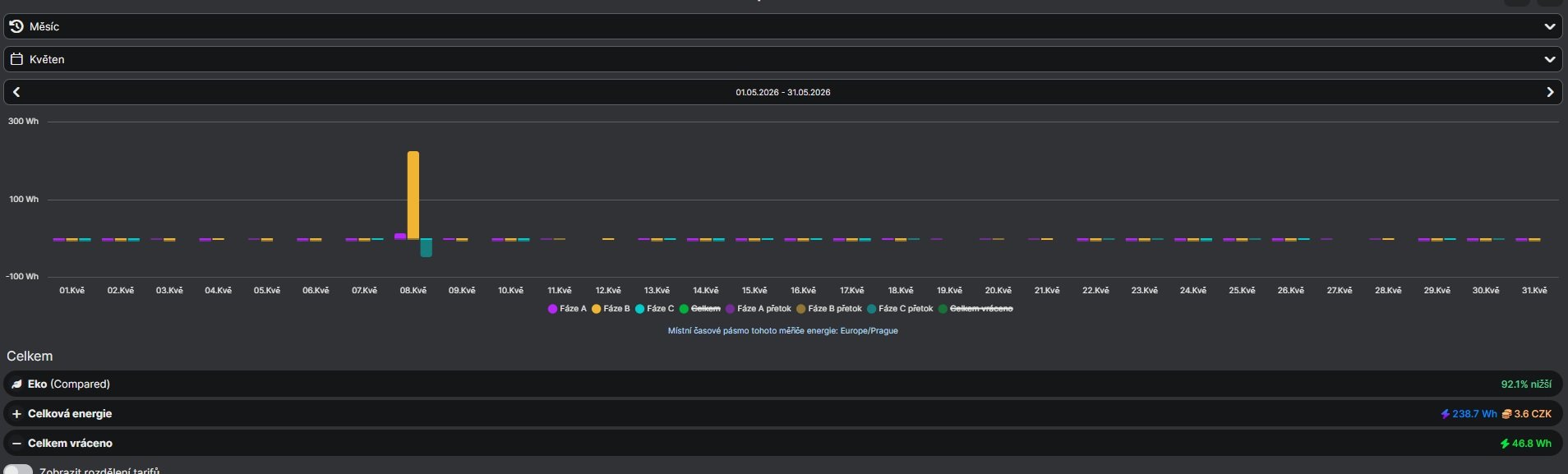Click the 01.Kvě axis label

click(x=72, y=291)
